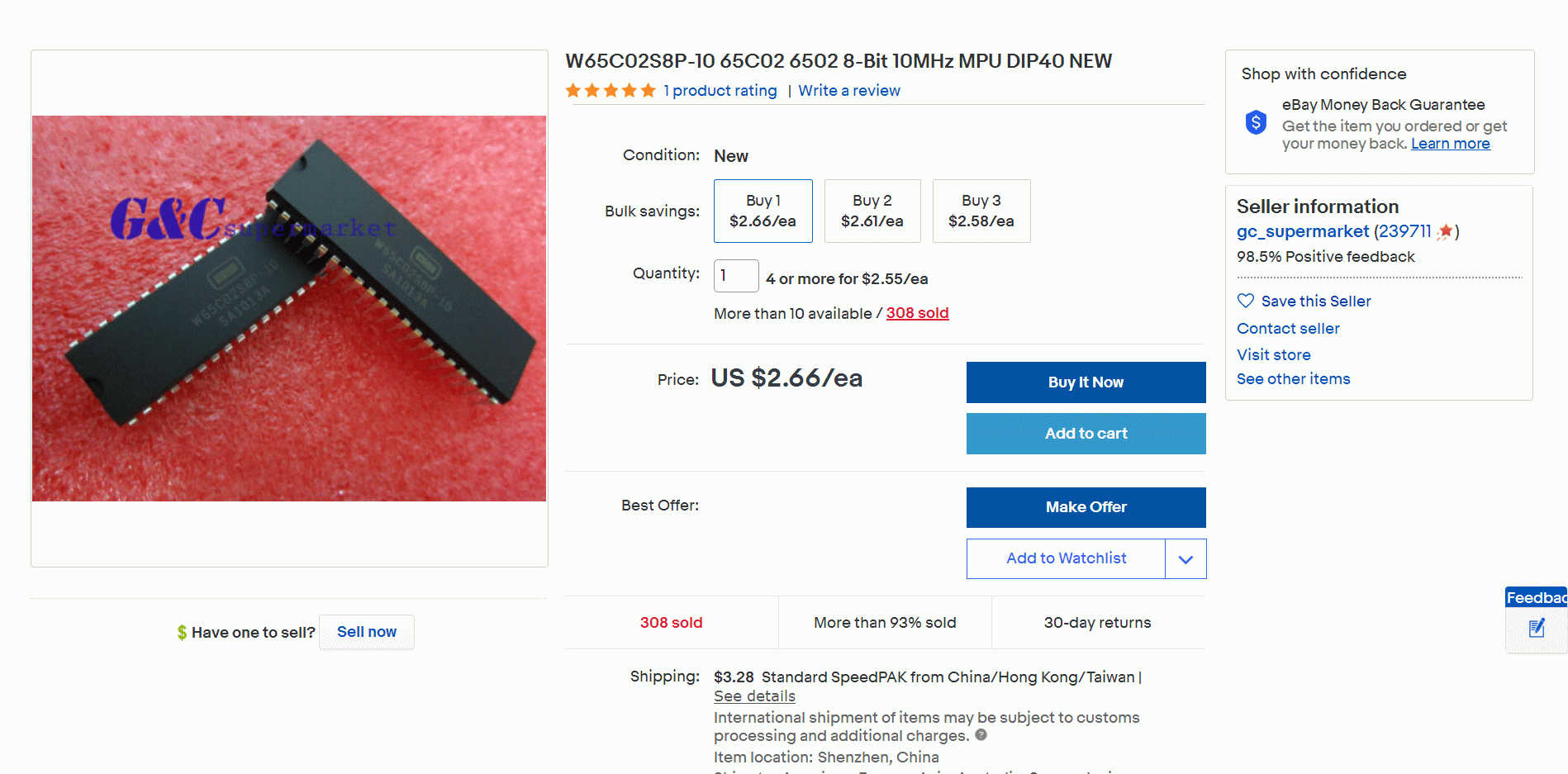The height and width of the screenshot is (774, 1568).
Task: Expand the Add to Watchlist dropdown arrow
Action: click(1186, 559)
